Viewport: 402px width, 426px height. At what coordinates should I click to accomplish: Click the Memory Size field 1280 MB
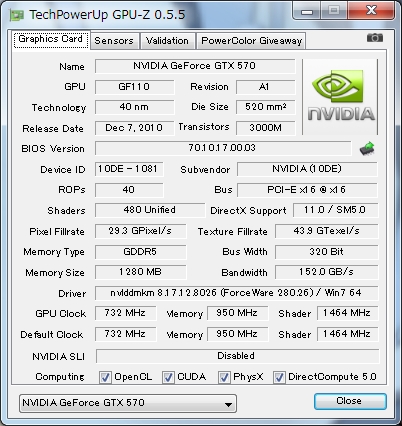[x=140, y=272]
